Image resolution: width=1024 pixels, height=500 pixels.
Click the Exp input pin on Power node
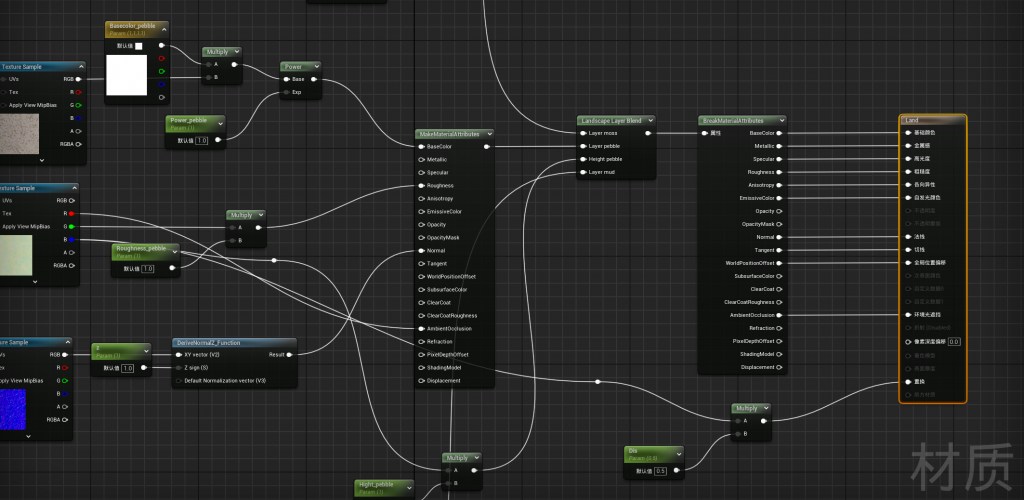[x=285, y=93]
